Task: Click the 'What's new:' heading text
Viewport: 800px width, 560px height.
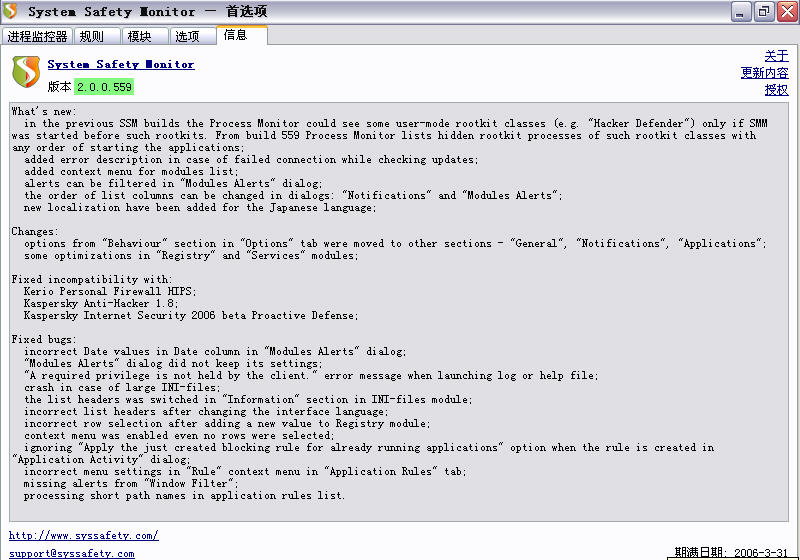Action: click(x=44, y=111)
